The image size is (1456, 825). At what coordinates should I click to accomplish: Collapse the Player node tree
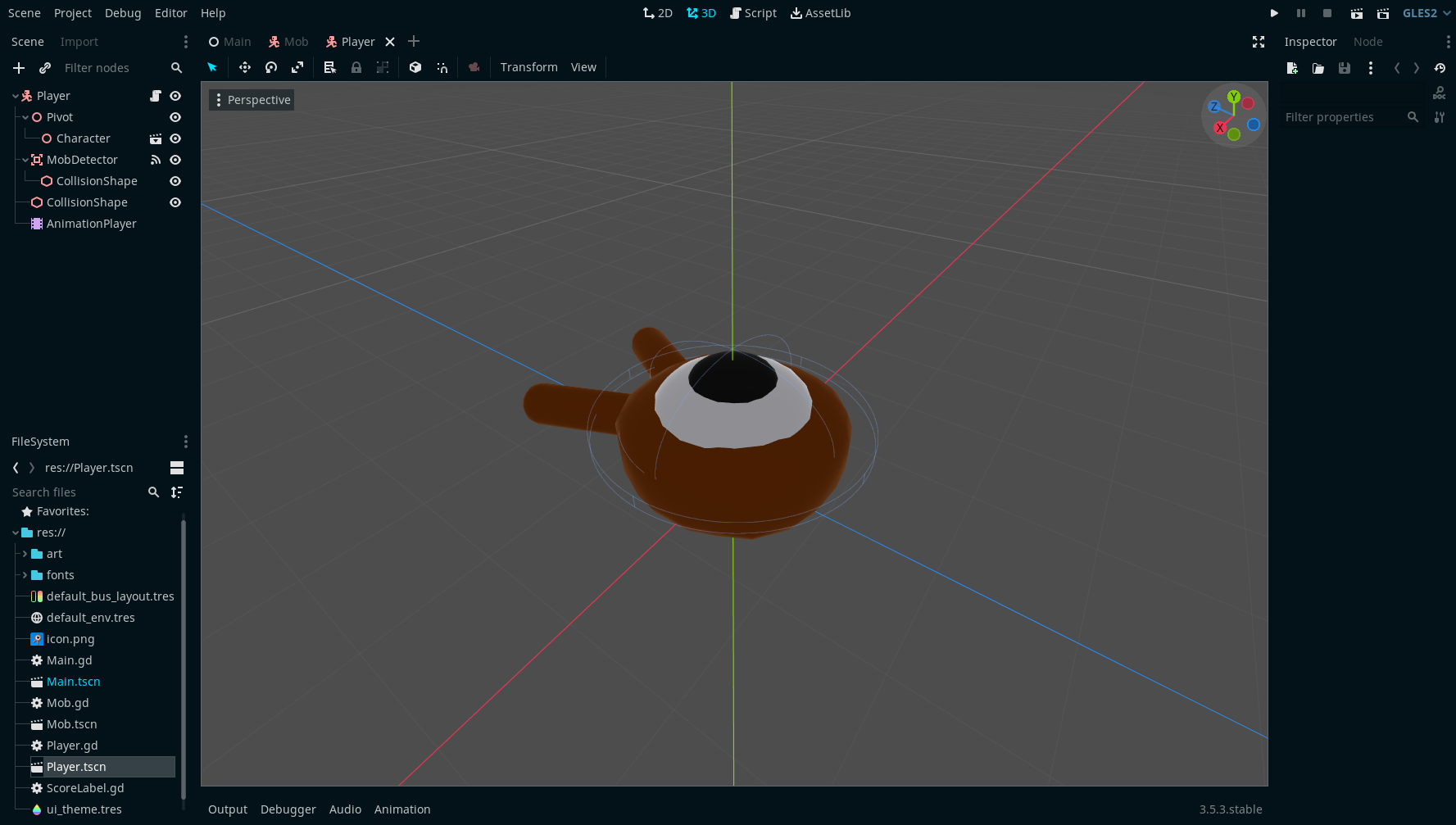click(x=16, y=96)
